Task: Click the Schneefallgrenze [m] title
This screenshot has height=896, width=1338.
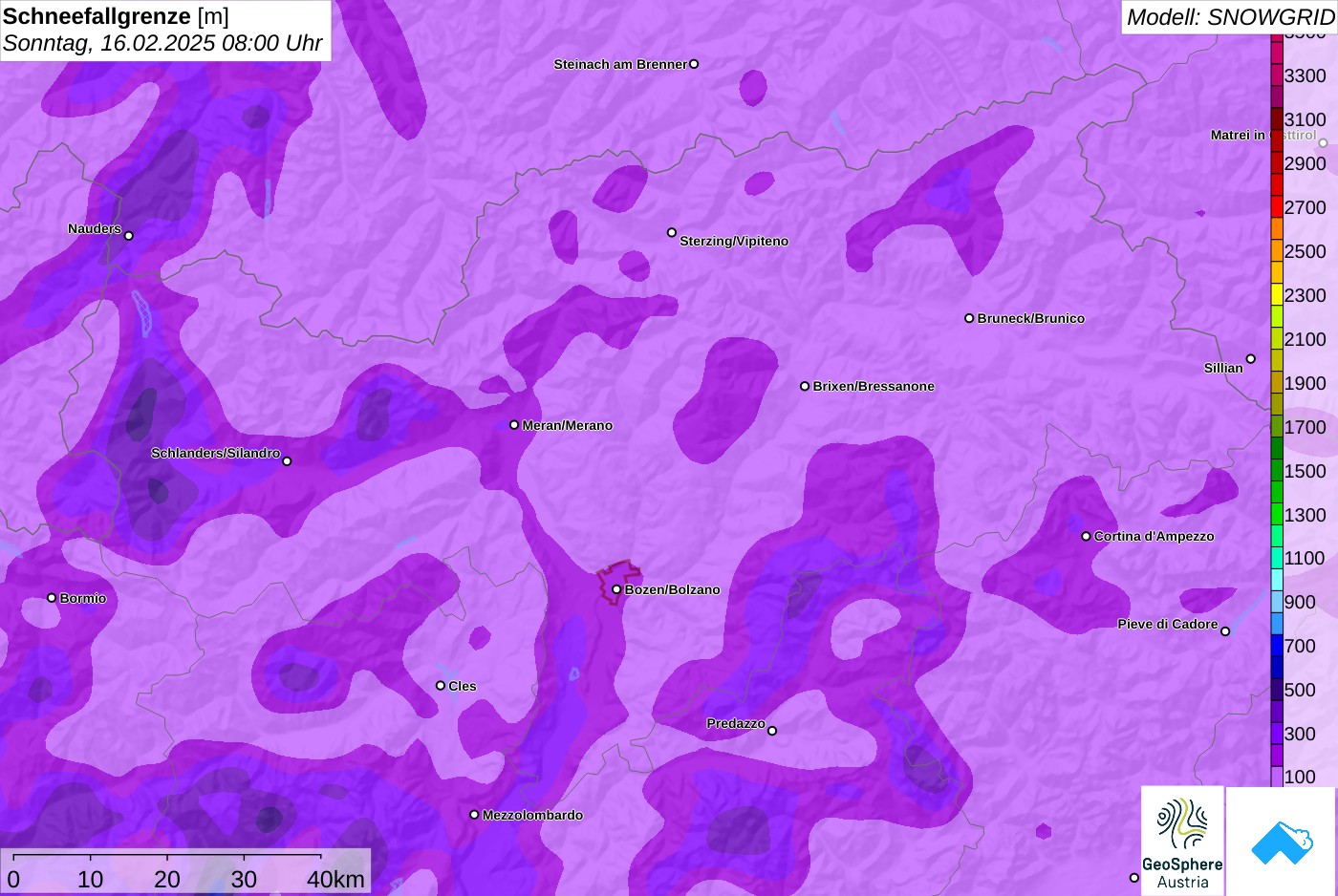Action: pyautogui.click(x=116, y=16)
